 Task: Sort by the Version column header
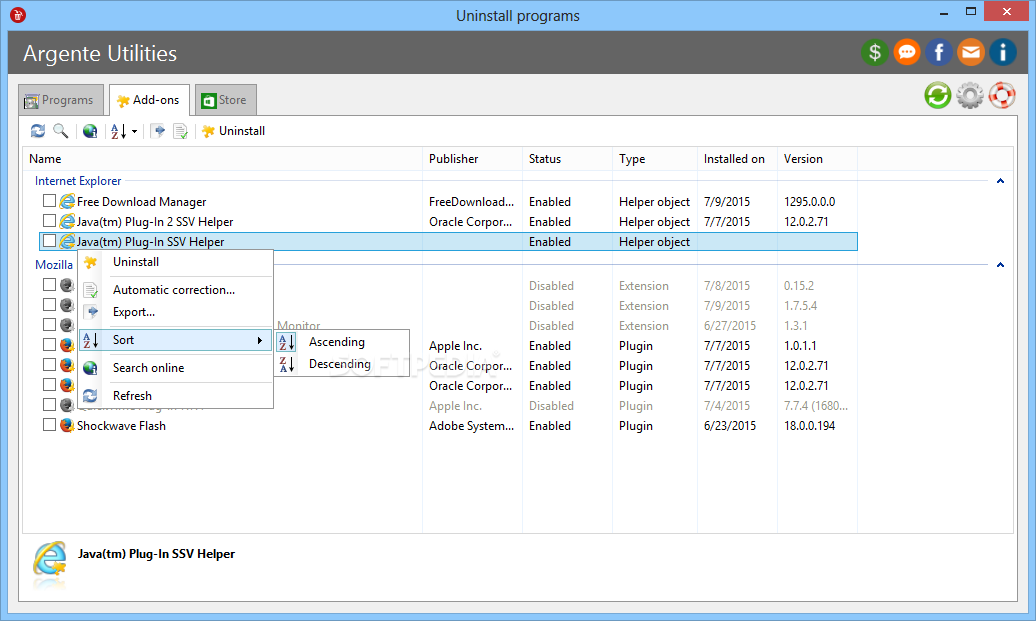(x=817, y=159)
